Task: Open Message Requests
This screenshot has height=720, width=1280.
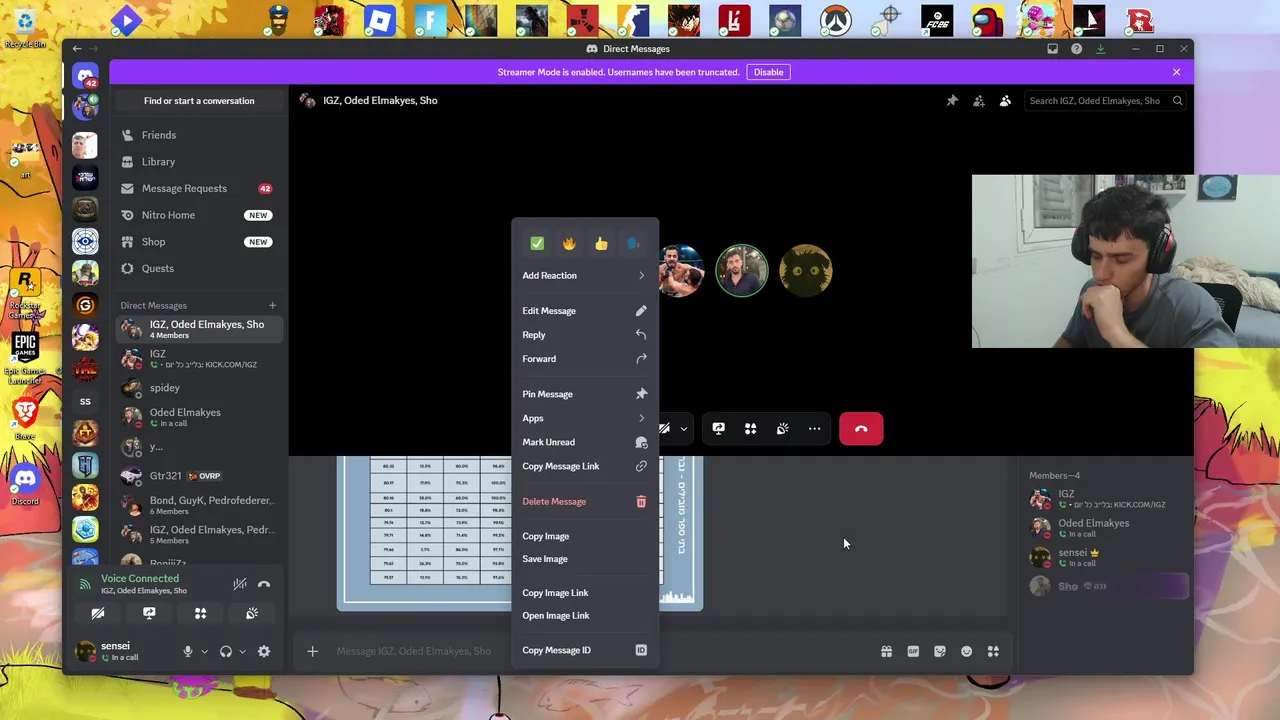Action: tap(199, 188)
